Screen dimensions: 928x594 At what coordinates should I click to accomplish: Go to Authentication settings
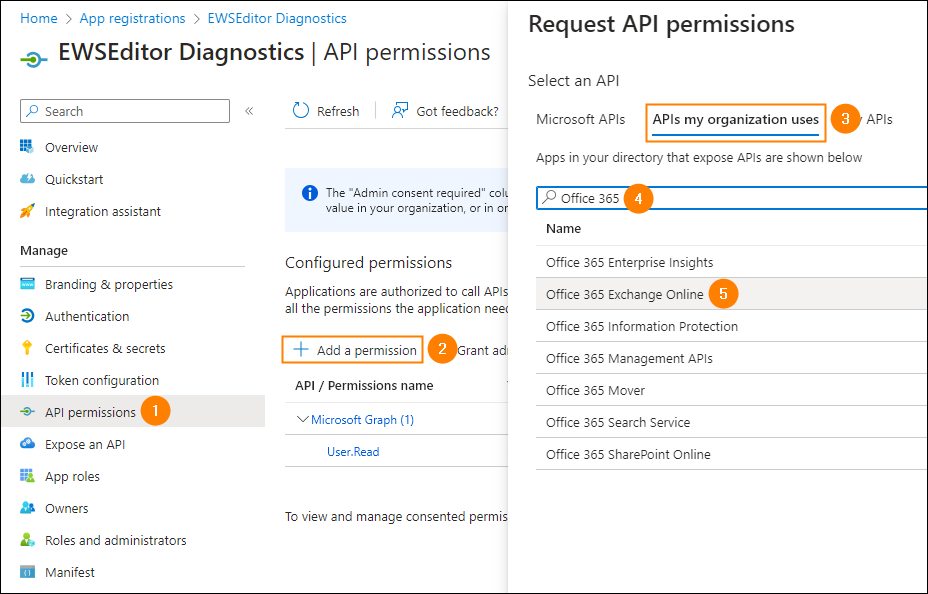87,317
